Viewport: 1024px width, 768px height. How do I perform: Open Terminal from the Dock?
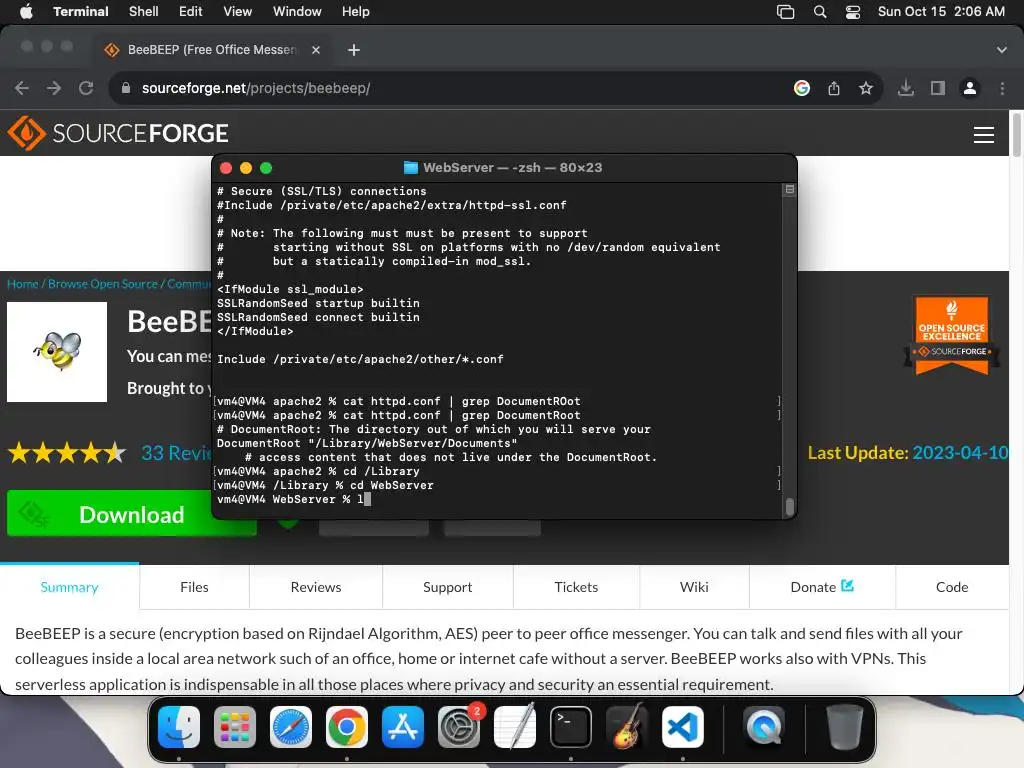click(571, 727)
